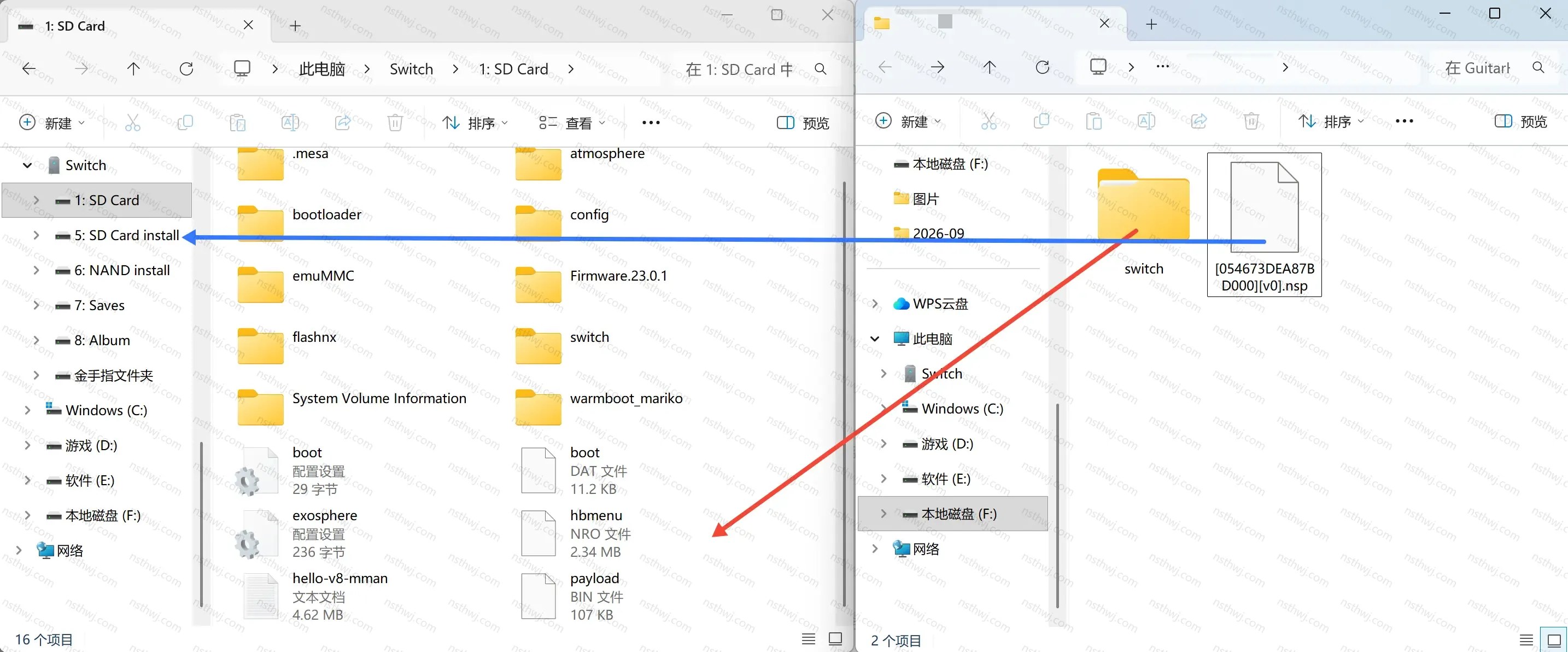Open New dropdown in SD Card window
Viewport: 1568px width, 652px height.
[x=52, y=123]
